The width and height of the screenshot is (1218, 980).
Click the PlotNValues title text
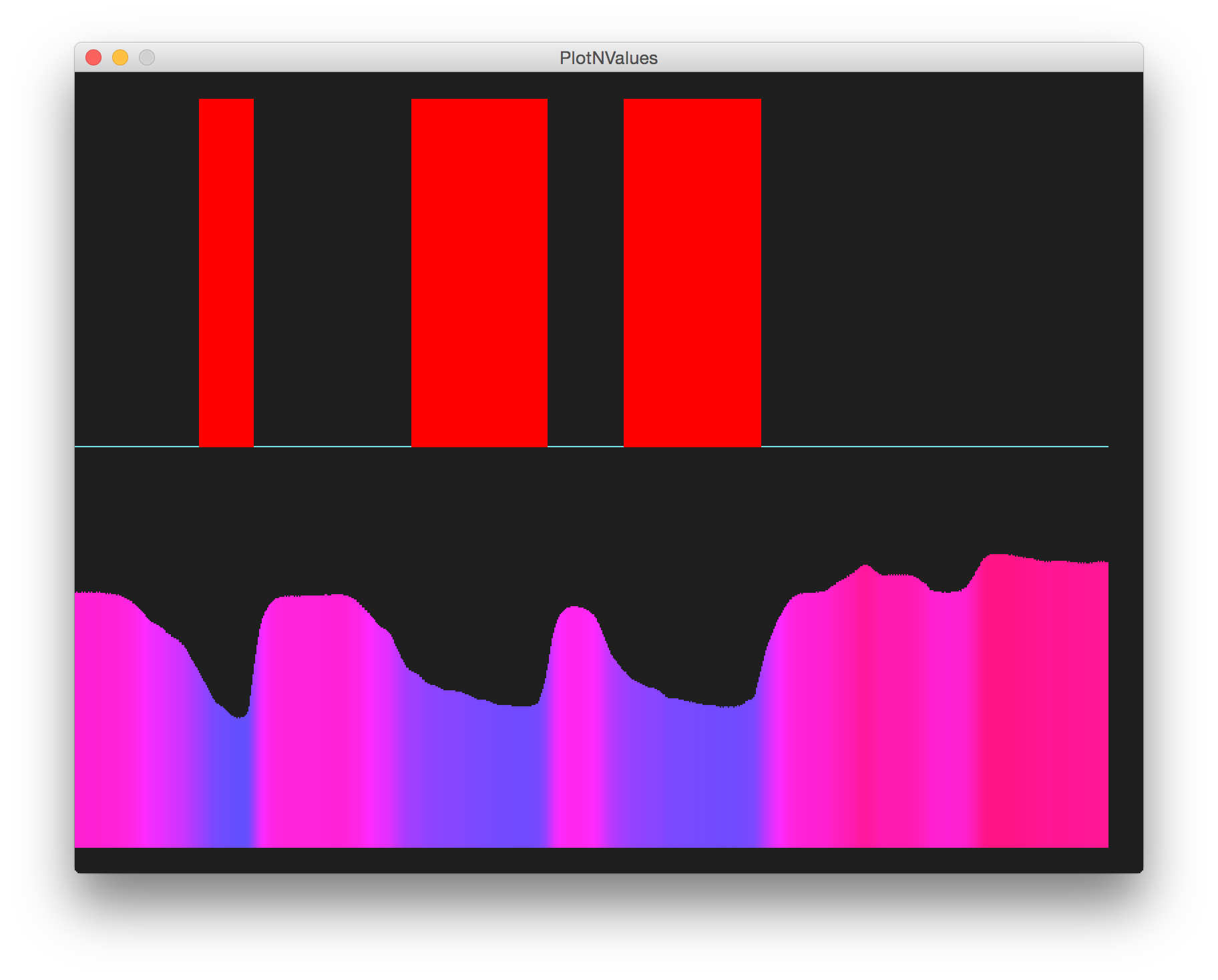click(608, 58)
